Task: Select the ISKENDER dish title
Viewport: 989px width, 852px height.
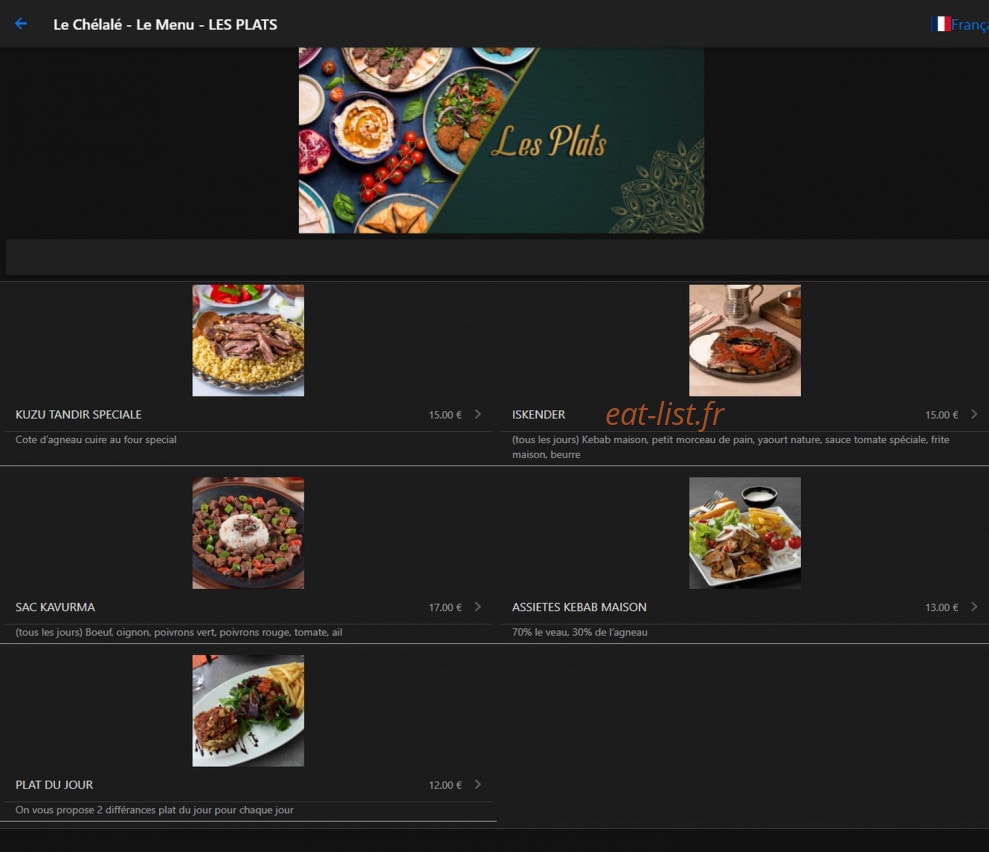Action: click(539, 414)
